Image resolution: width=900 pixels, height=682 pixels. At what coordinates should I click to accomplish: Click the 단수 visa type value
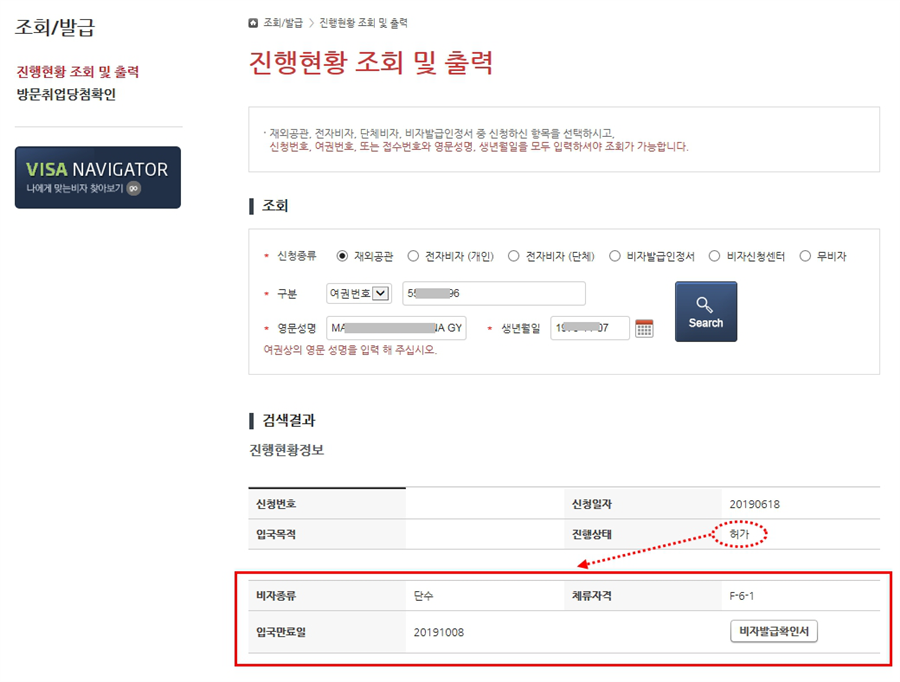tap(424, 596)
